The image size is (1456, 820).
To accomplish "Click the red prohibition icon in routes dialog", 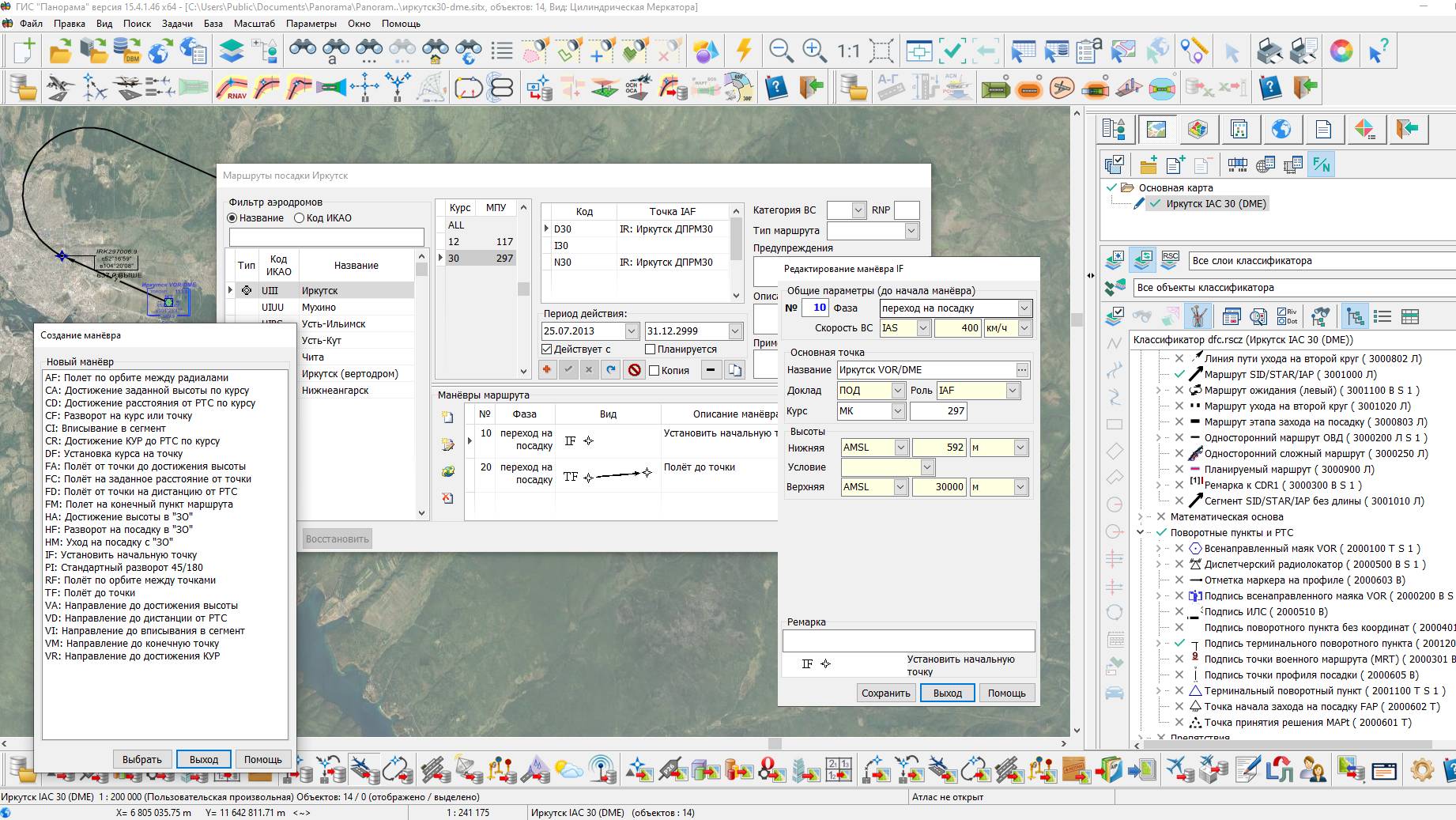I will (x=634, y=370).
